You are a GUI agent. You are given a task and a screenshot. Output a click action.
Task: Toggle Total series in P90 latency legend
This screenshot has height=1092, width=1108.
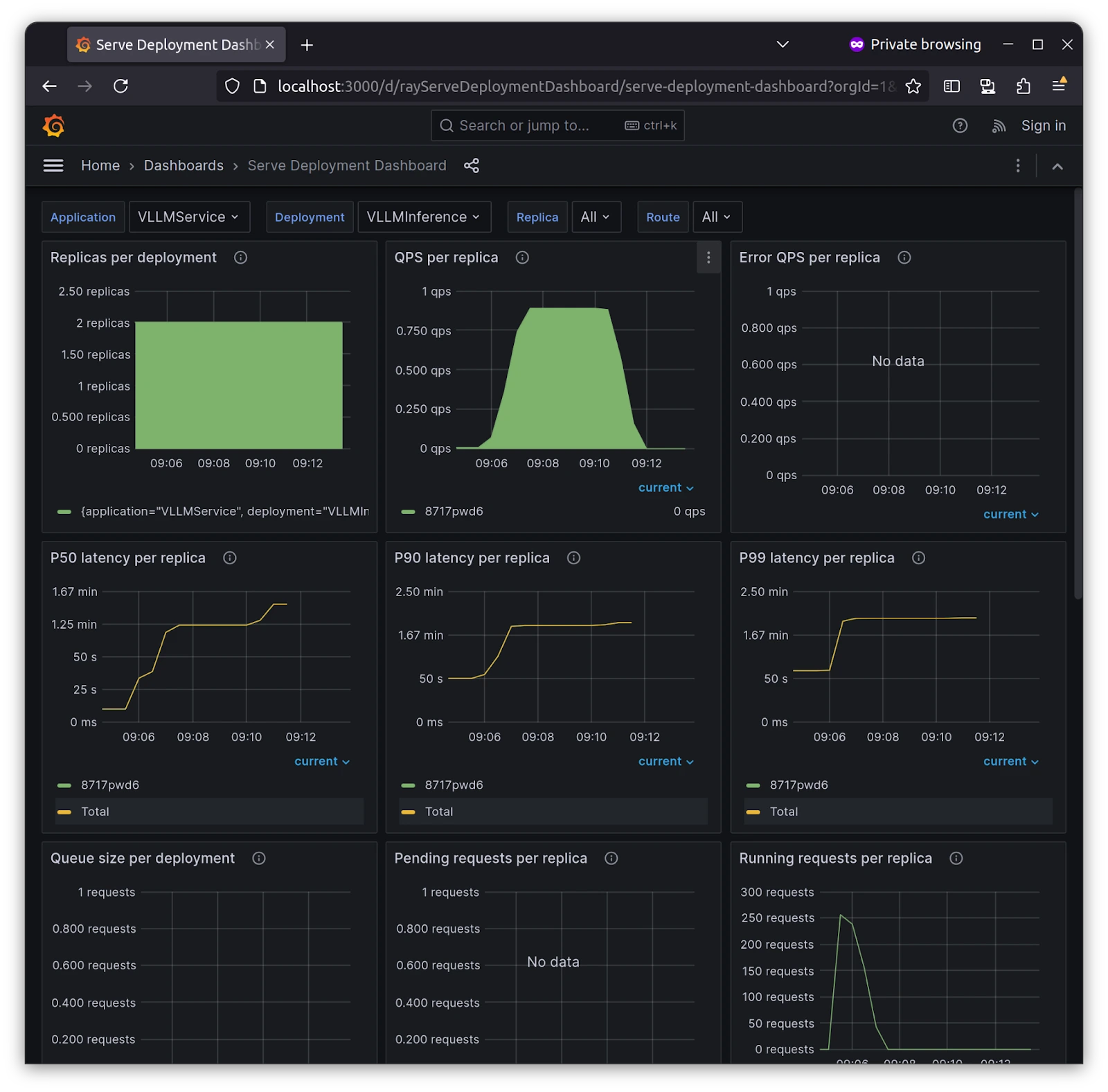pos(439,812)
